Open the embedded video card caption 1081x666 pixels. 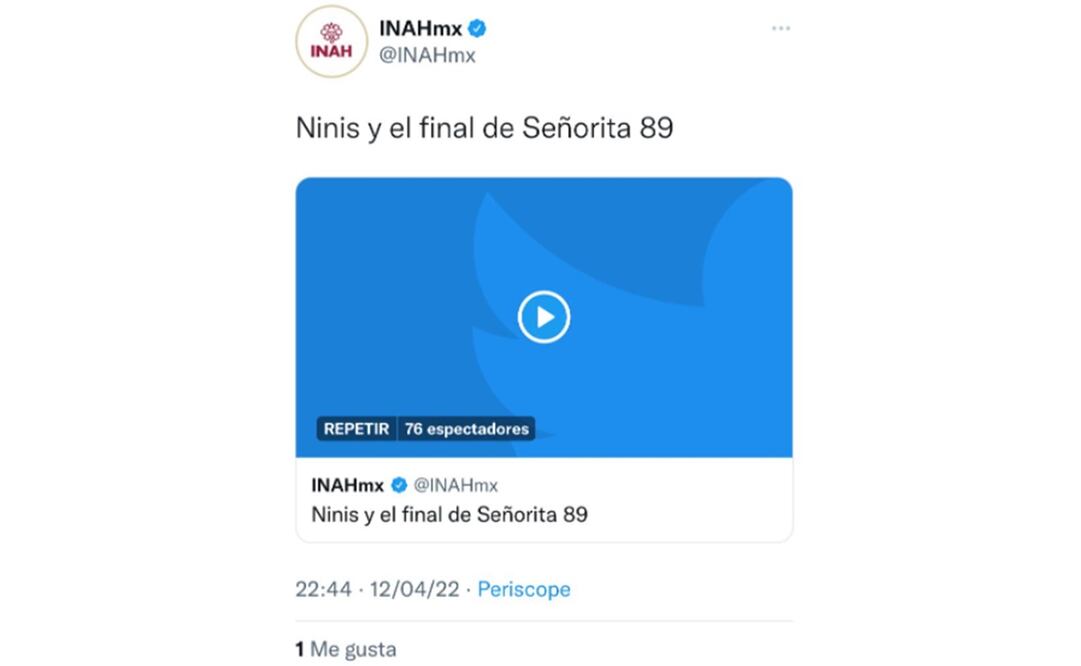point(447,516)
